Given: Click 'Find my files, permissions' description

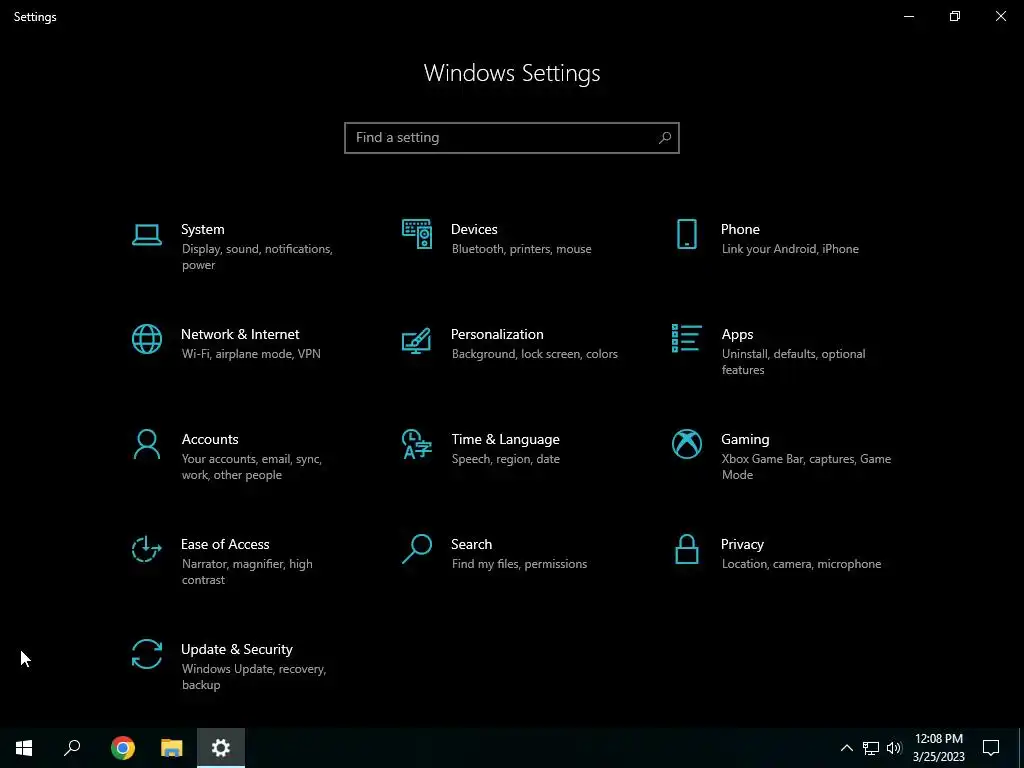Looking at the screenshot, I should coord(519,564).
